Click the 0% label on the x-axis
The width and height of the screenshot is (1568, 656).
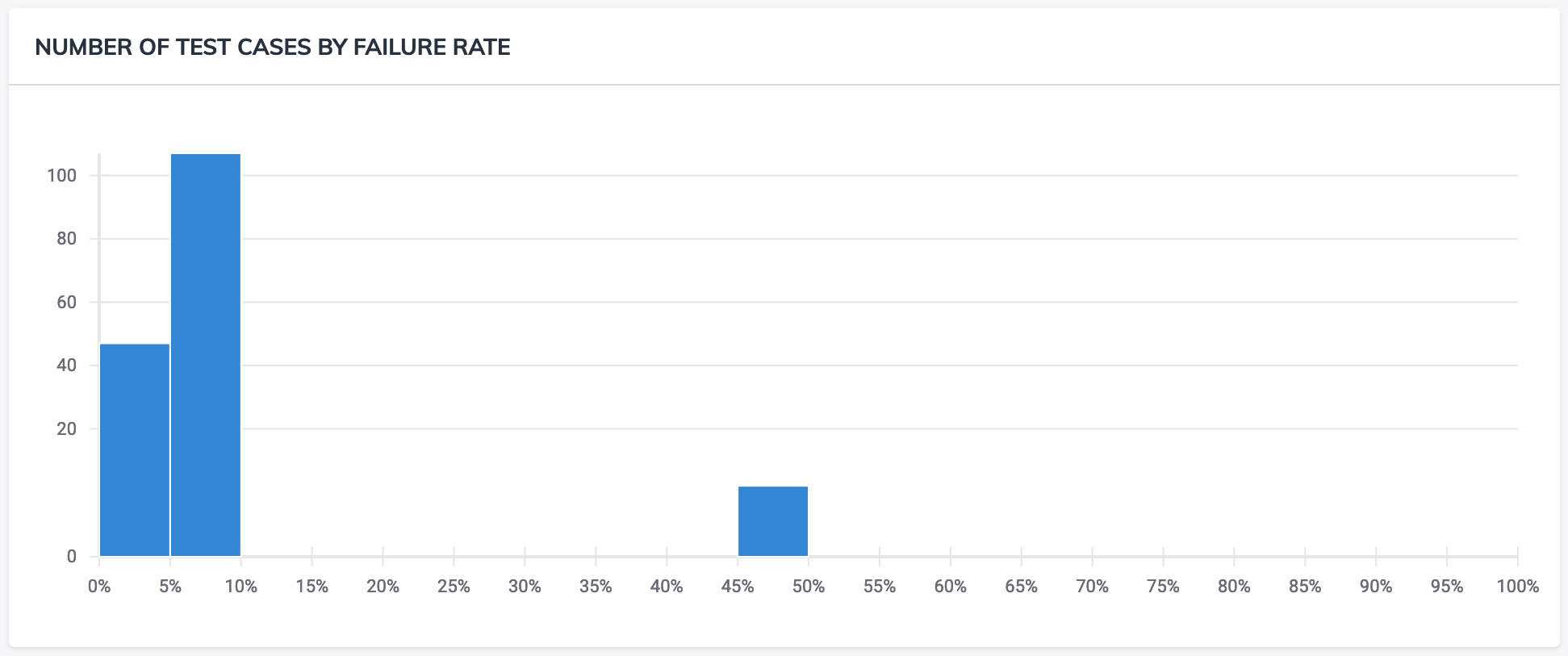coord(99,587)
